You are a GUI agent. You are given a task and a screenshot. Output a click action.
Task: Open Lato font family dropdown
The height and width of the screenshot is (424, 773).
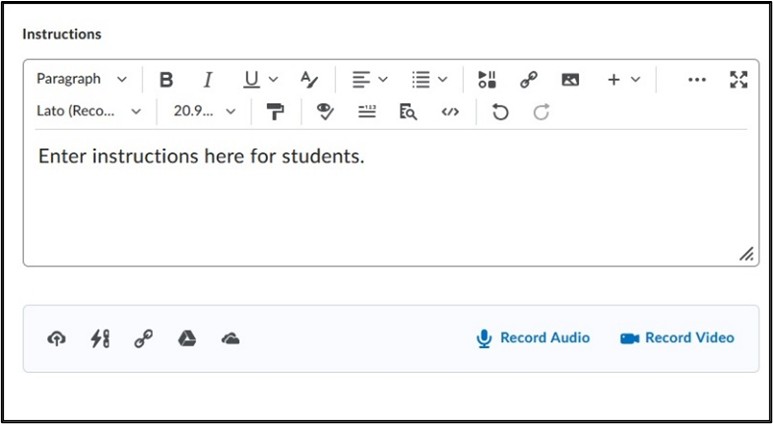coord(89,111)
